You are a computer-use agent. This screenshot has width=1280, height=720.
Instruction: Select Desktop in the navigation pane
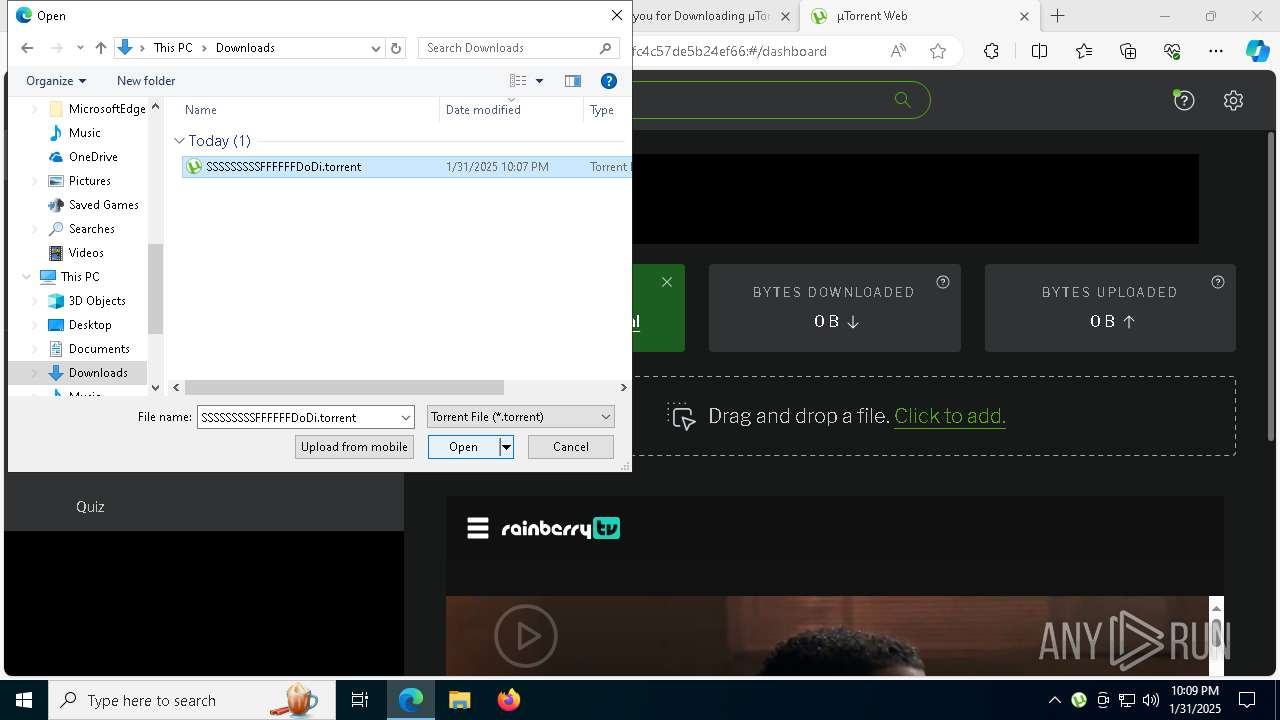point(90,325)
